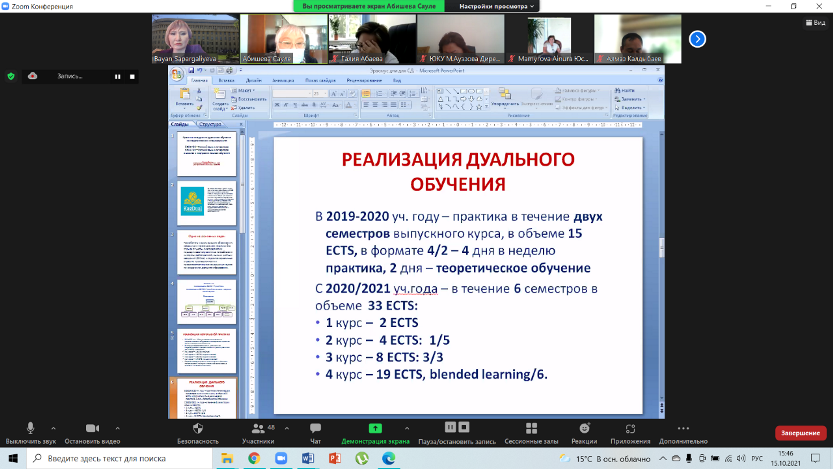Screen dimensions: 833x469
Task: Switch to the Structure (Структура) pane tab
Action: [x=211, y=124]
